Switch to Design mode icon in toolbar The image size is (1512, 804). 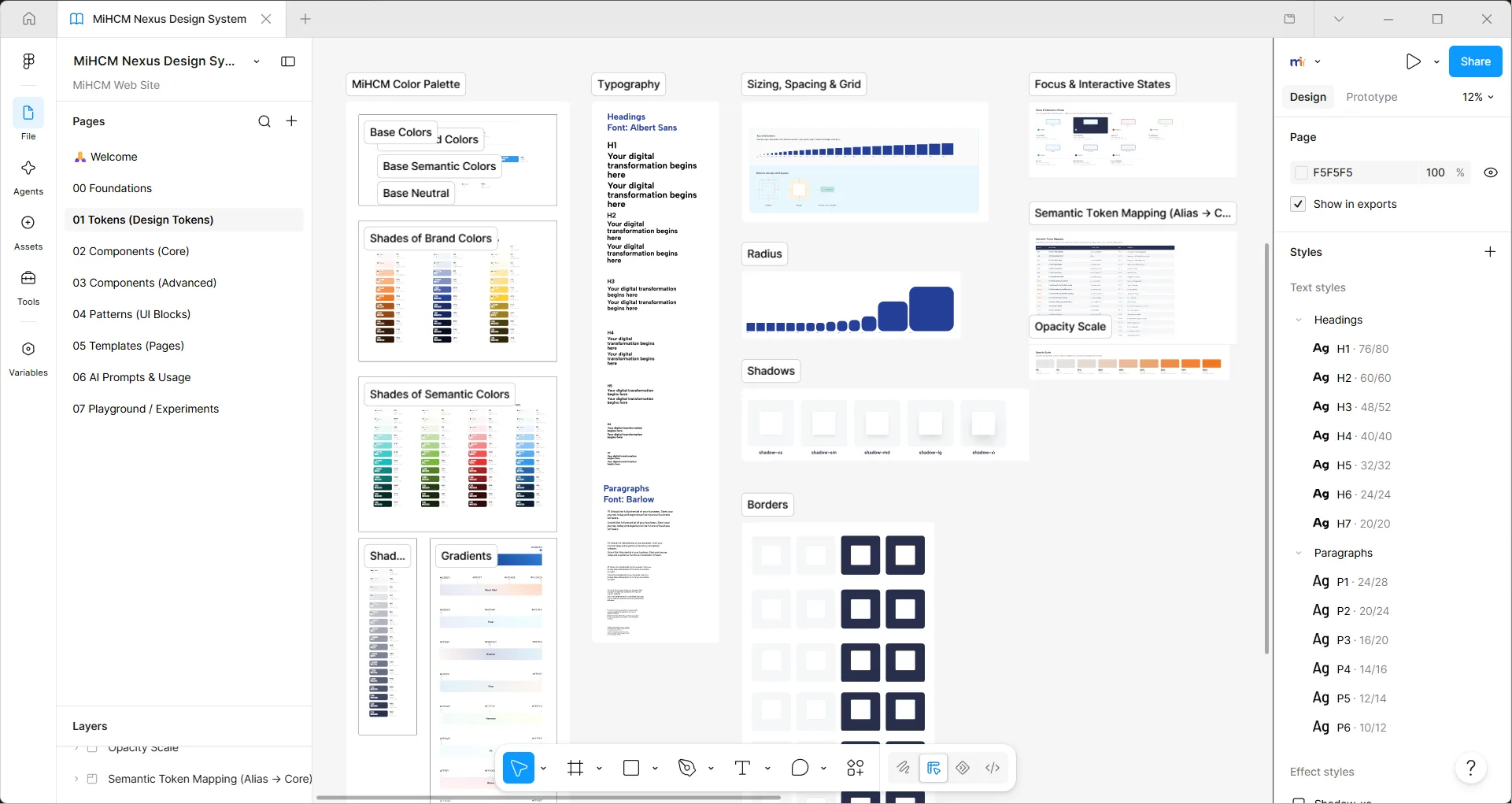[933, 768]
